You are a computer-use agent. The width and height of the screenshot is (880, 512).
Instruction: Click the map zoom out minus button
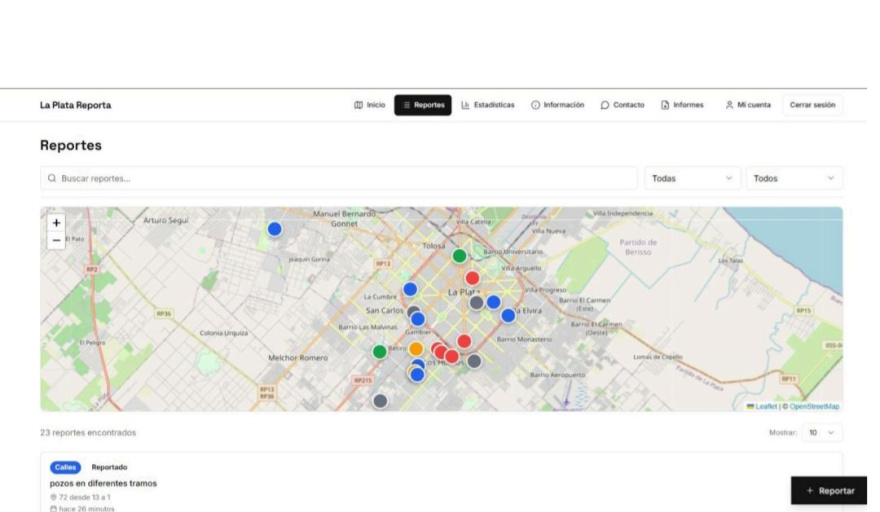[56, 241]
